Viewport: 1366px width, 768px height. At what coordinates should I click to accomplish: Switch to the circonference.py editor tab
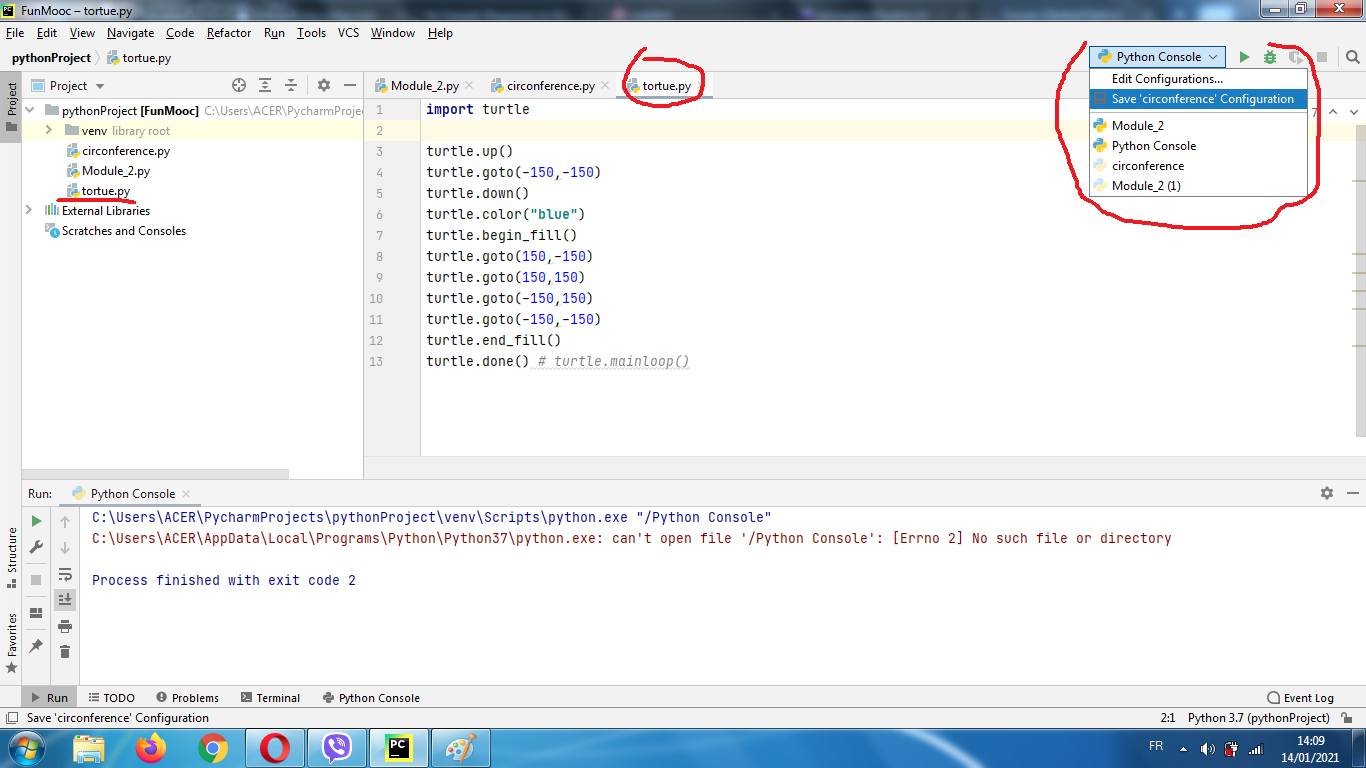pyautogui.click(x=550, y=86)
